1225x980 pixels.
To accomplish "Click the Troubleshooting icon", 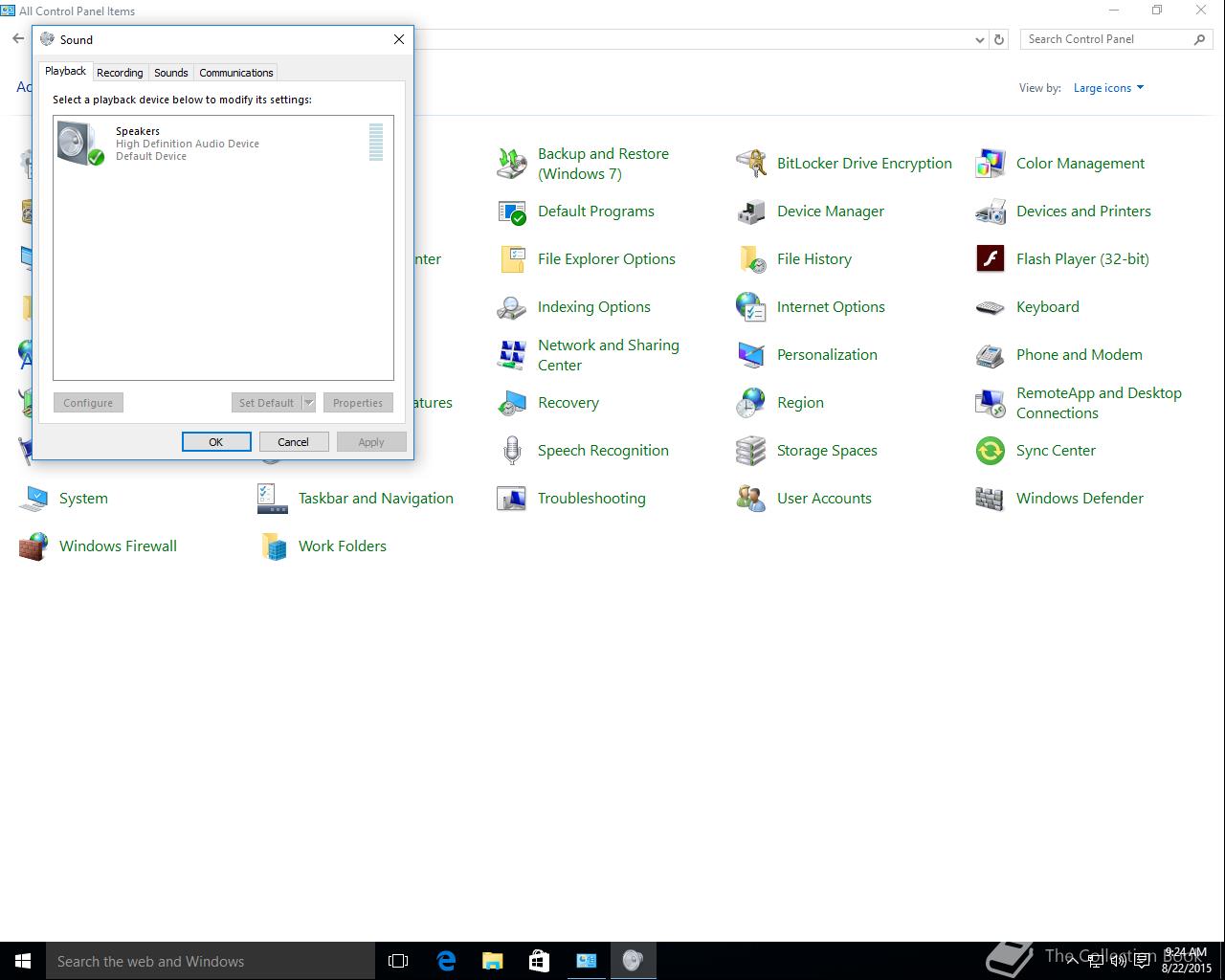I will point(512,499).
